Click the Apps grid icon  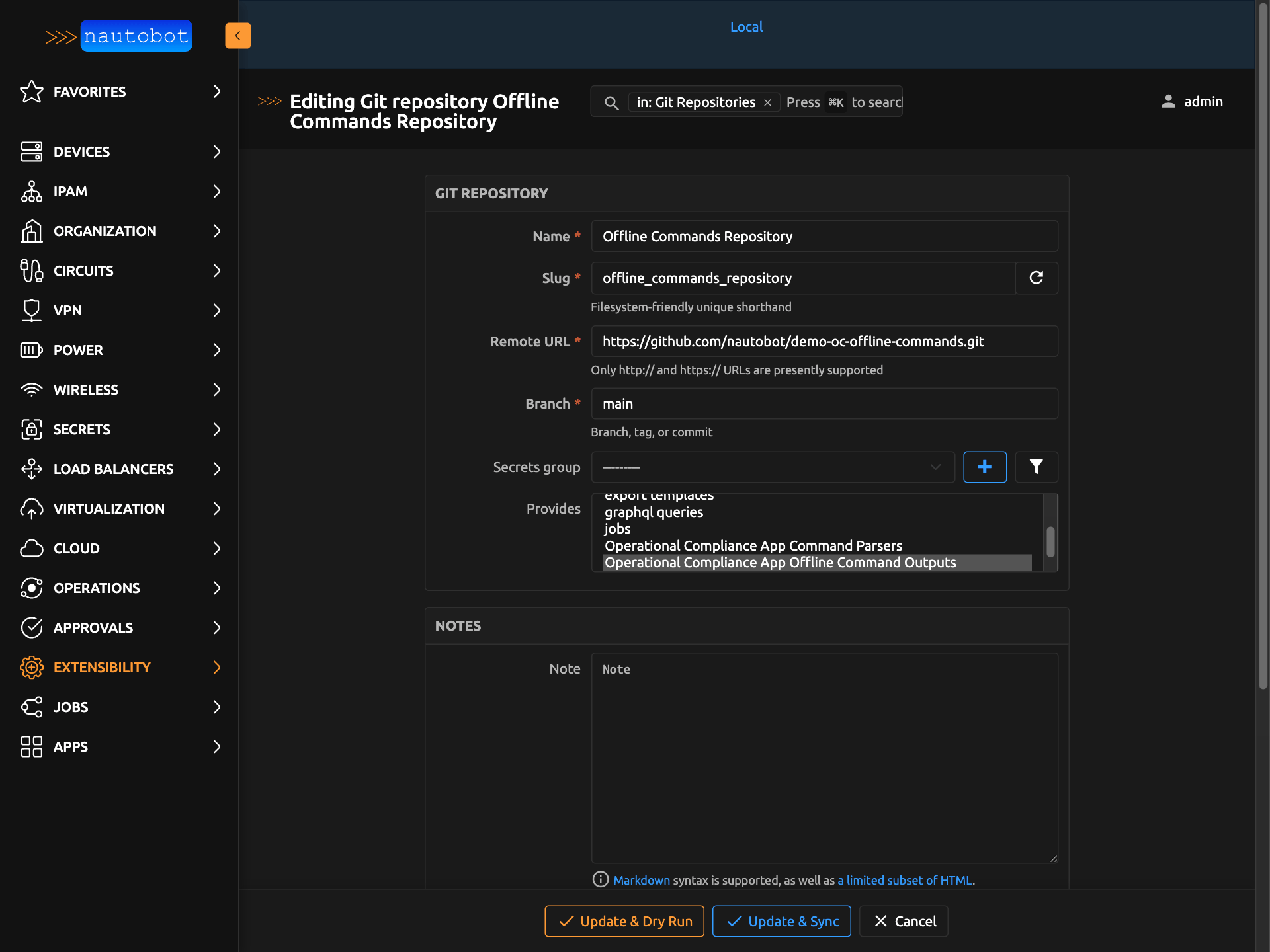point(32,746)
